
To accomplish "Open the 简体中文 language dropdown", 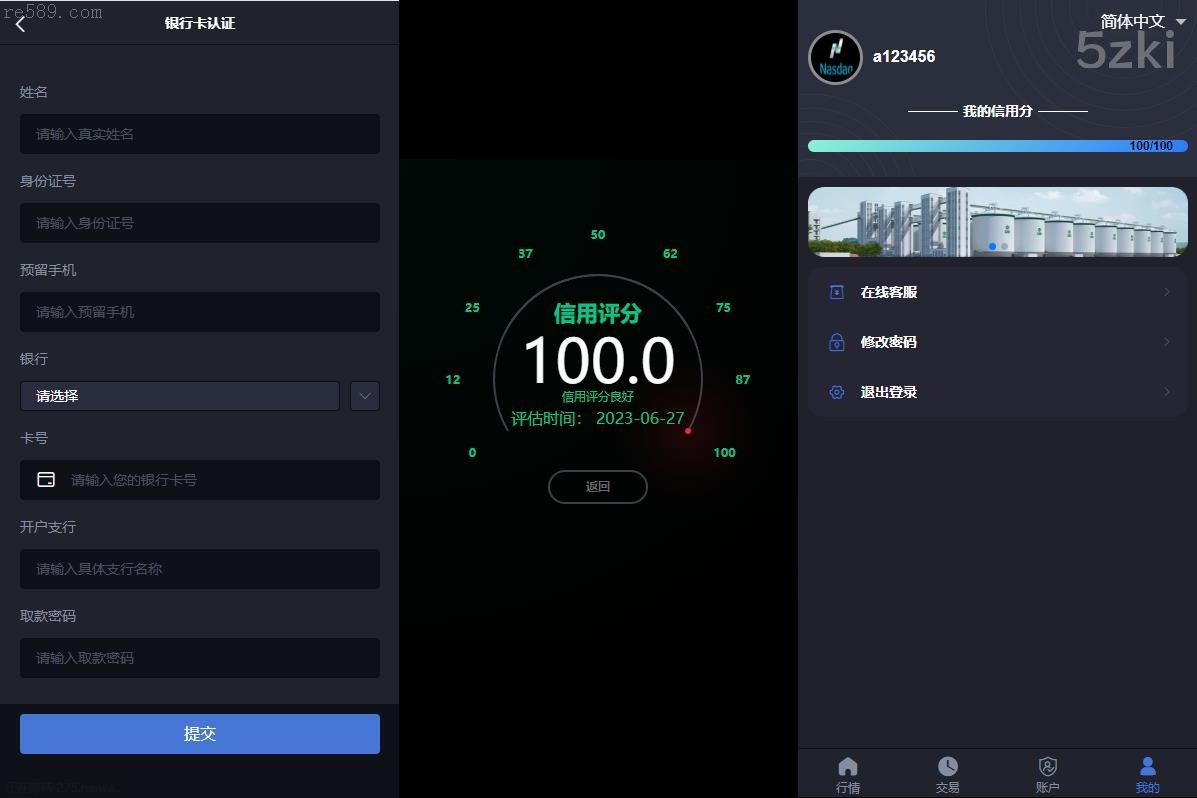I will [x=1142, y=21].
